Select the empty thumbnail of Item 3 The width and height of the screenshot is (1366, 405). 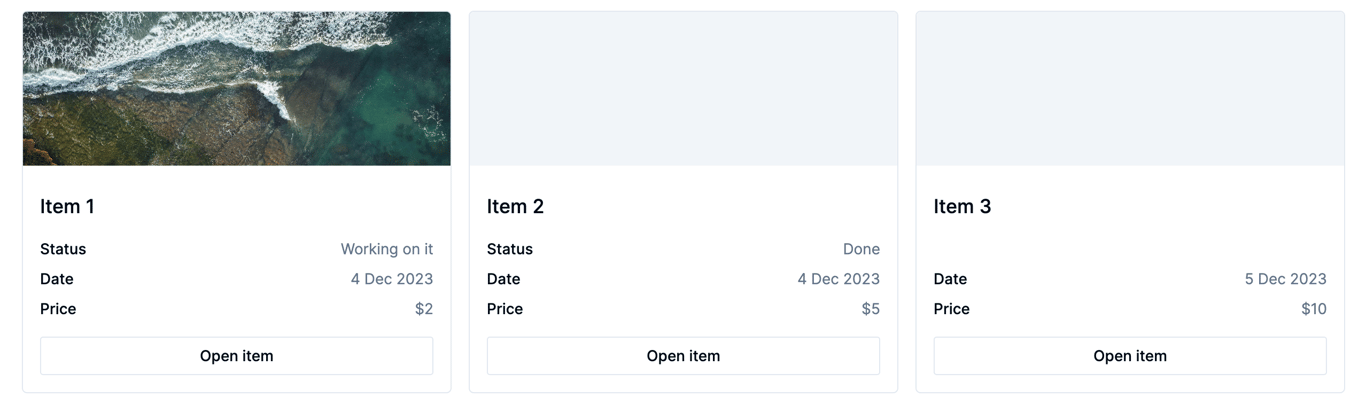click(x=1129, y=89)
